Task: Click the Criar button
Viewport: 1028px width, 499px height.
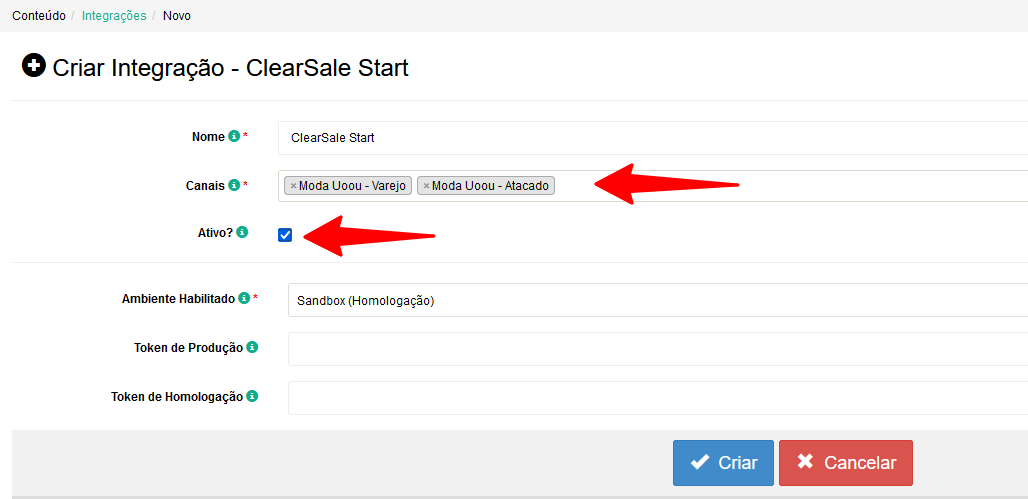Action: tap(723, 463)
